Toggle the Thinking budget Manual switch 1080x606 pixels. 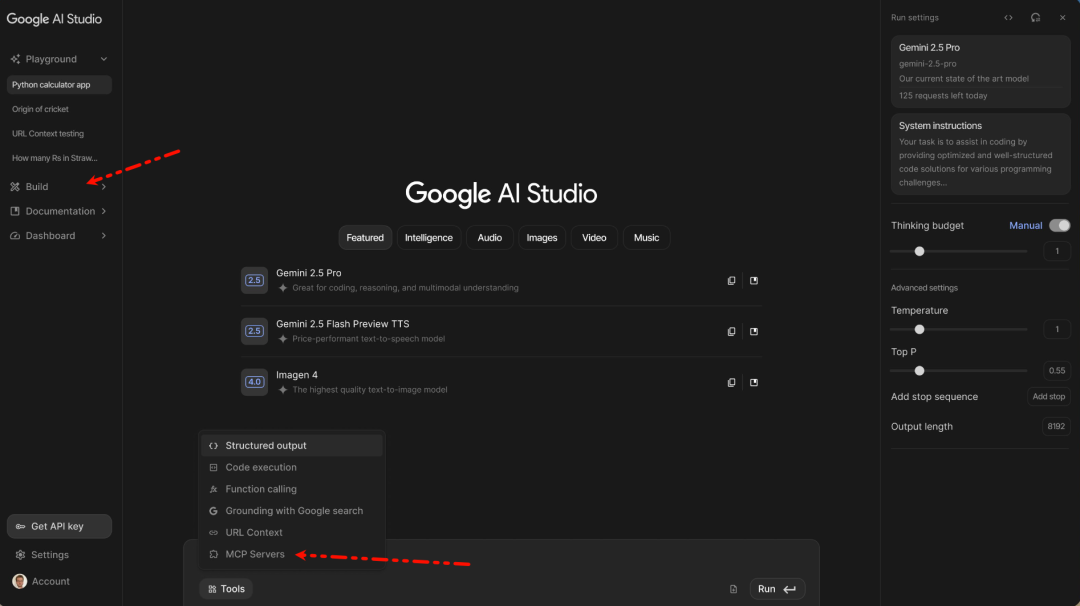(x=1059, y=226)
